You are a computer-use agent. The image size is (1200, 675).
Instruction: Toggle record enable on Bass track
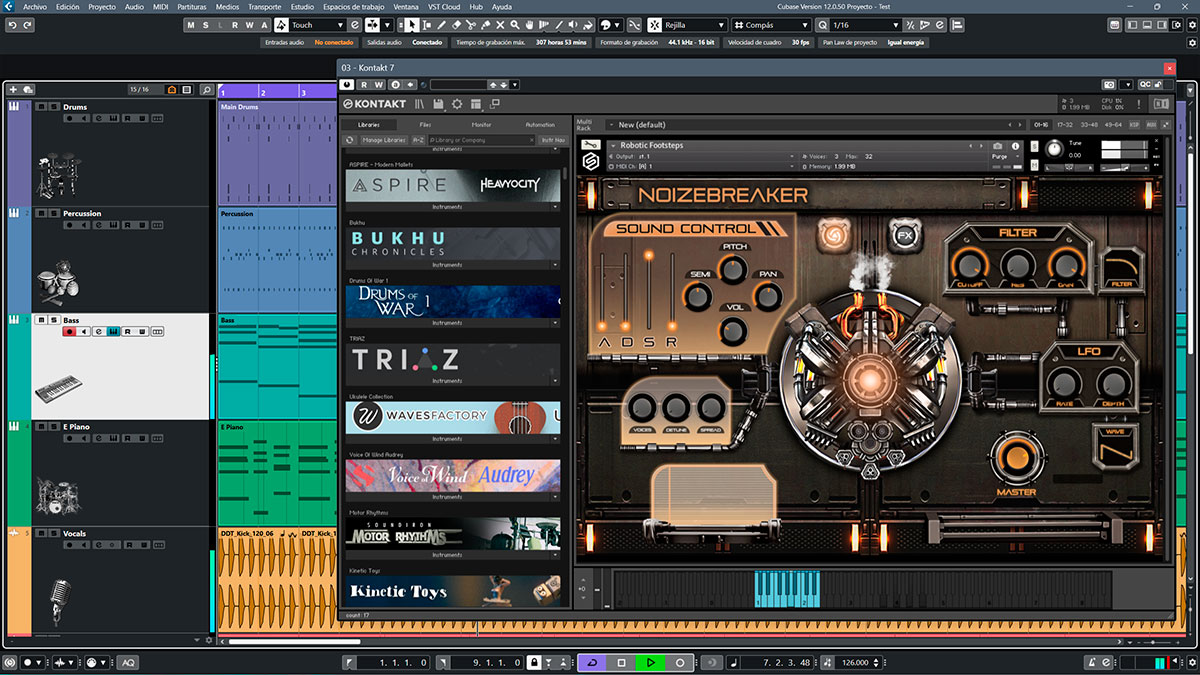tap(70, 331)
